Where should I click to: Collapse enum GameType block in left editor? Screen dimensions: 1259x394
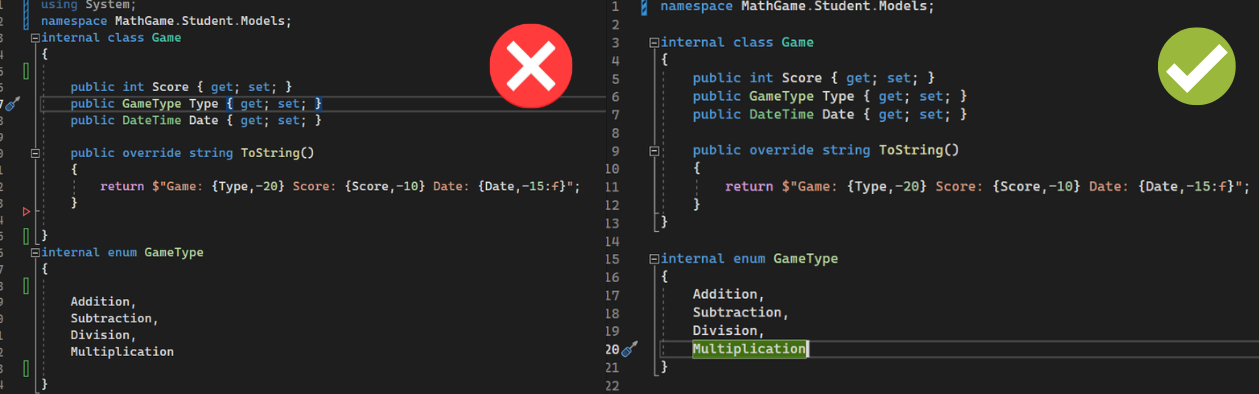tap(36, 253)
